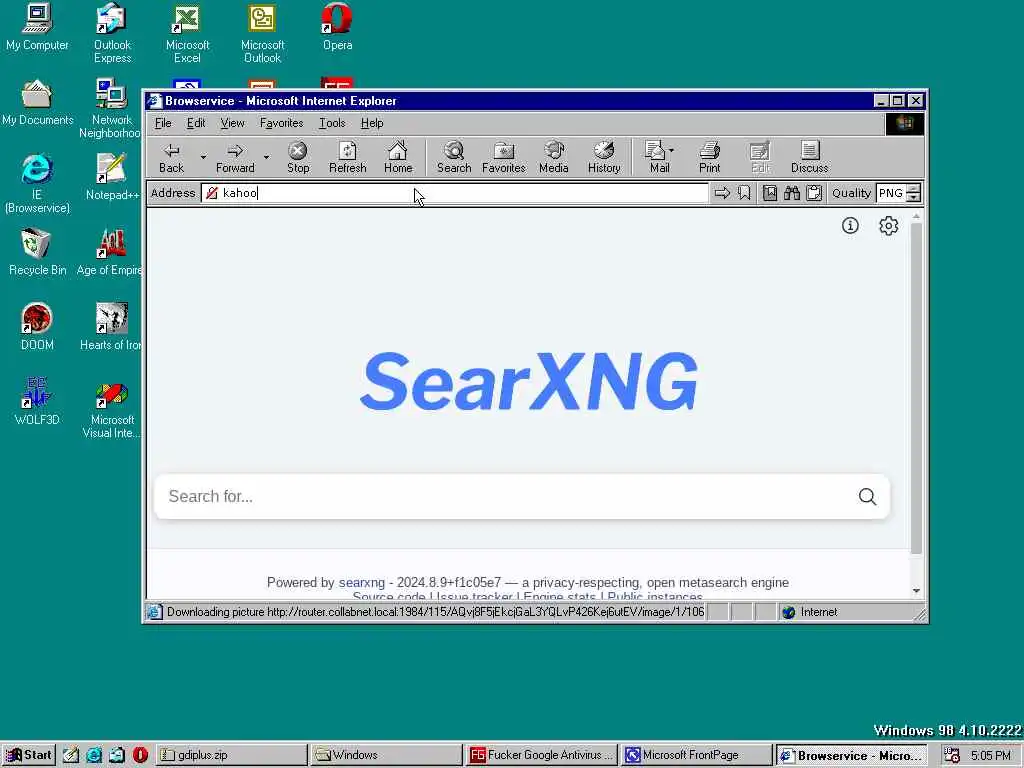Open the Media toolbar button
1024x768 pixels.
tap(554, 157)
